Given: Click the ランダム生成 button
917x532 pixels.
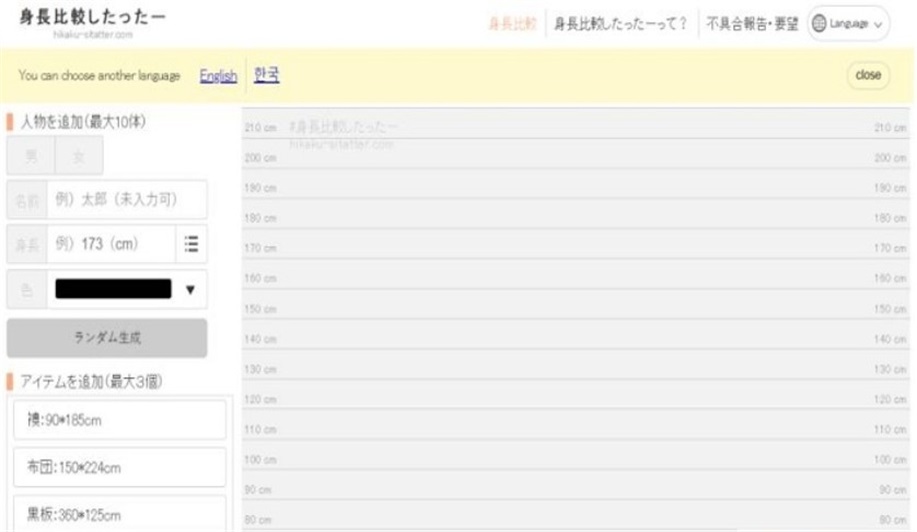Looking at the screenshot, I should click(x=107, y=337).
